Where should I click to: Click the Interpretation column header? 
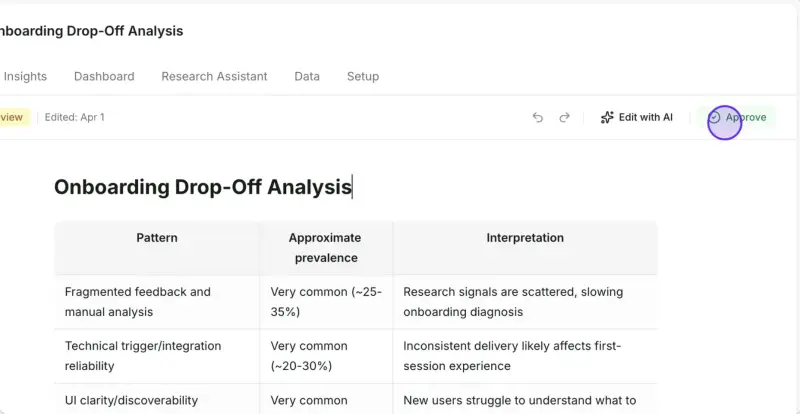click(x=525, y=238)
